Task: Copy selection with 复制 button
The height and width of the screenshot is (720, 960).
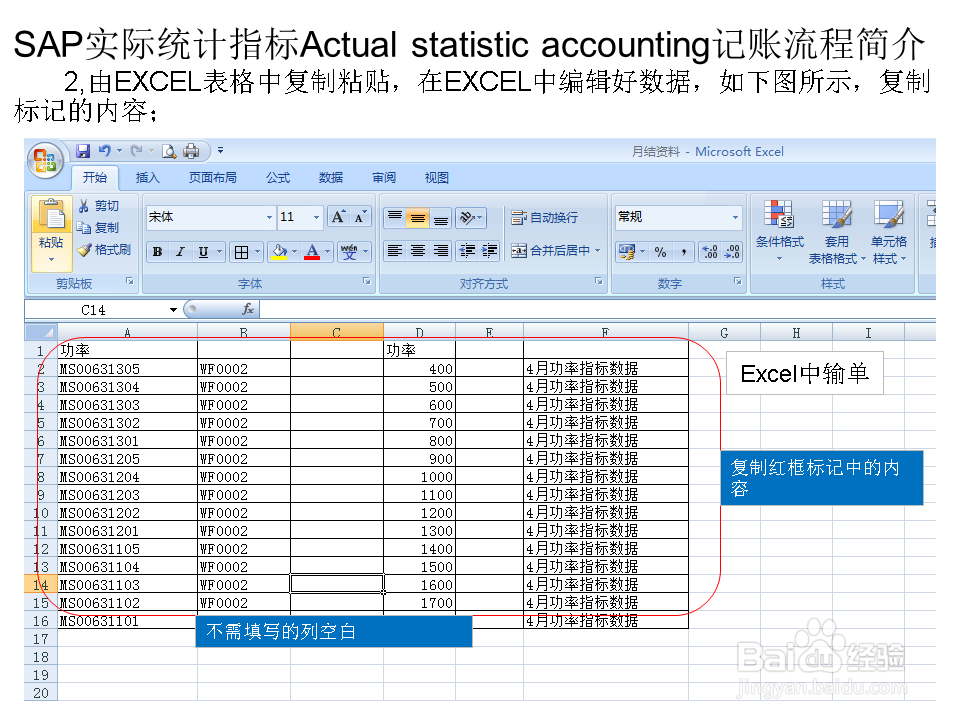Action: 98,228
